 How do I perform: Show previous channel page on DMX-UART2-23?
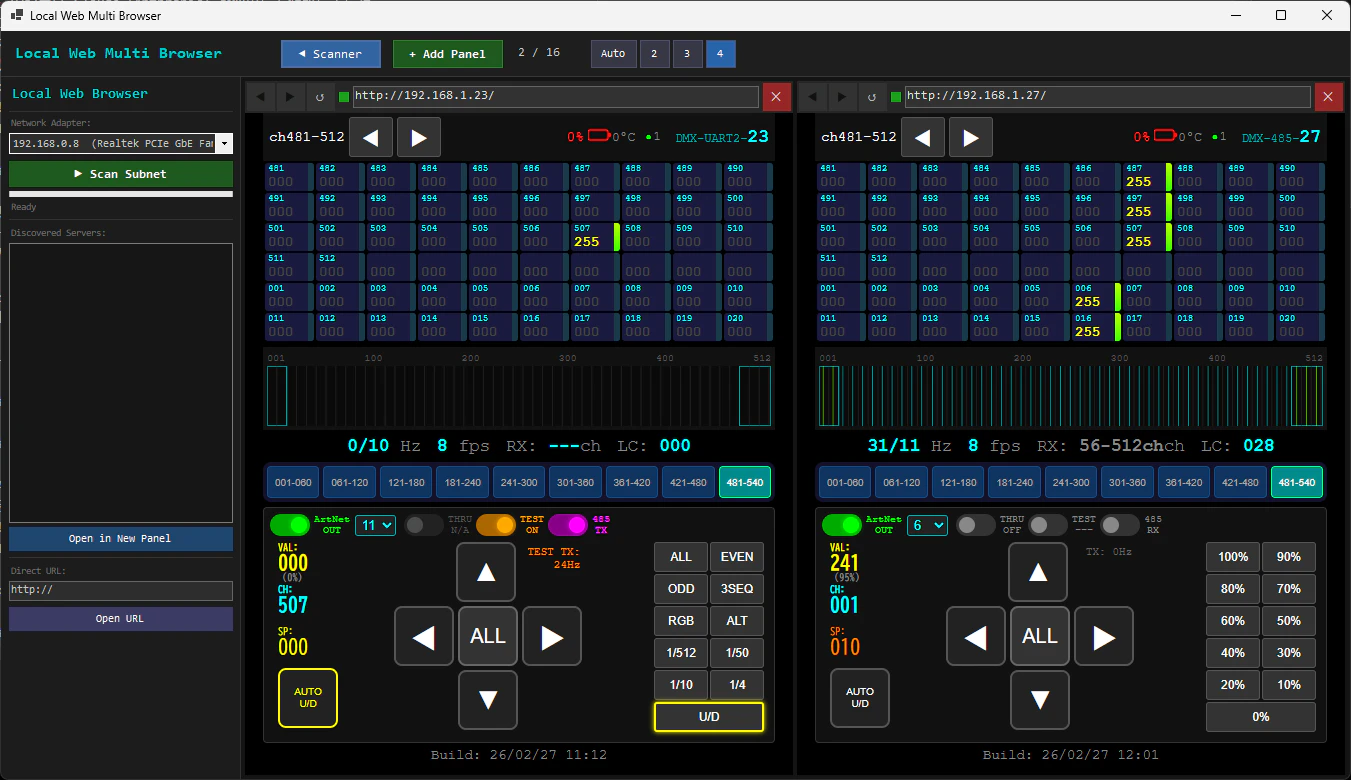point(371,137)
